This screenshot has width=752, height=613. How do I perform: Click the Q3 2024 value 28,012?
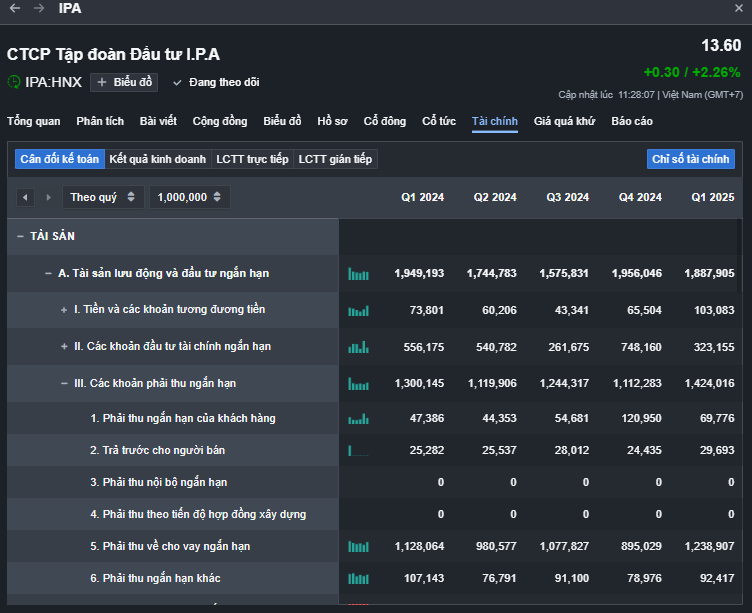572,450
